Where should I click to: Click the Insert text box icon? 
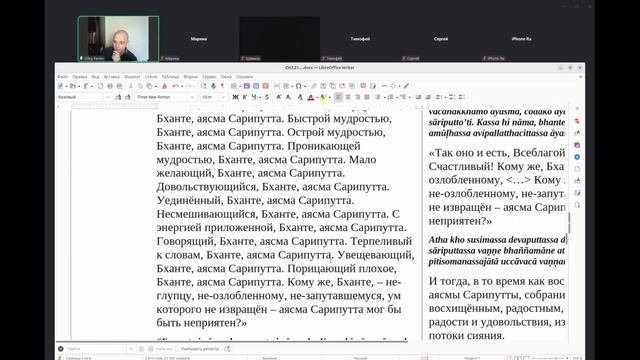click(266, 86)
